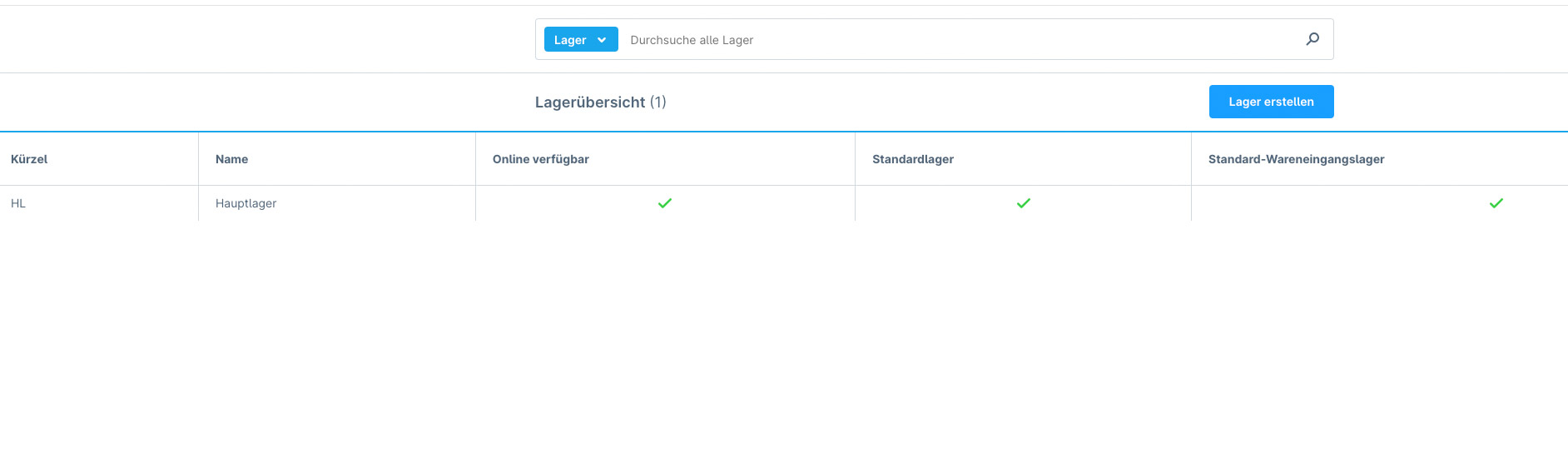
Task: Click the Standardlager column header
Action: [912, 159]
